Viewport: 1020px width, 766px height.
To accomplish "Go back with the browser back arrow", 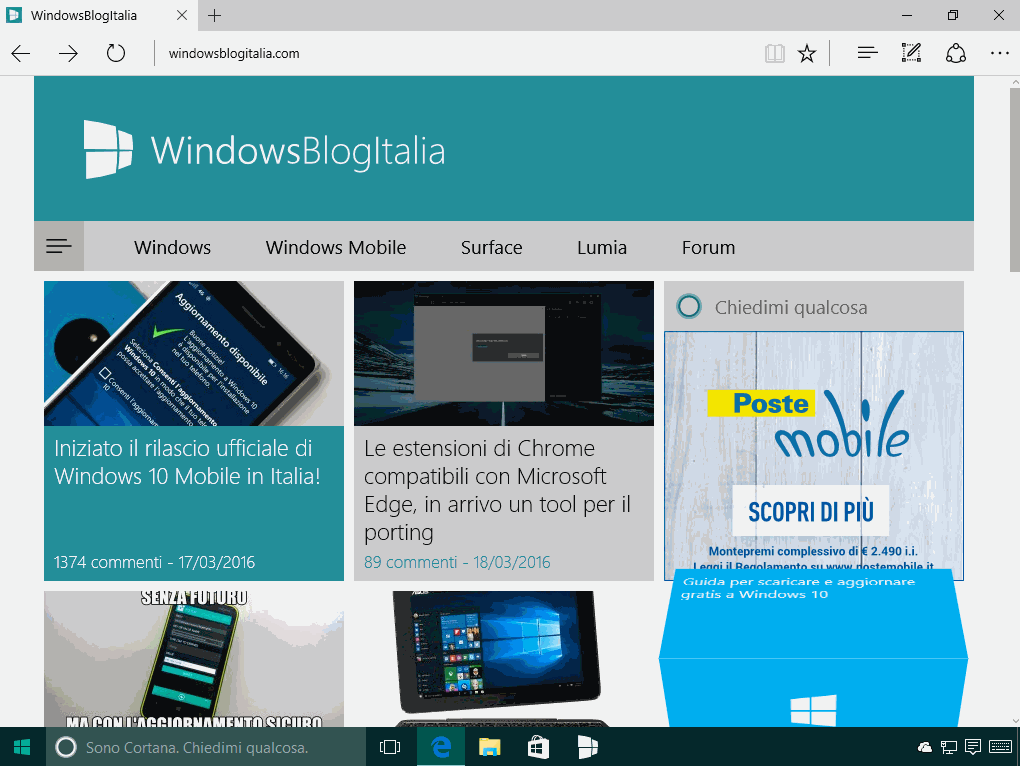I will [21, 53].
